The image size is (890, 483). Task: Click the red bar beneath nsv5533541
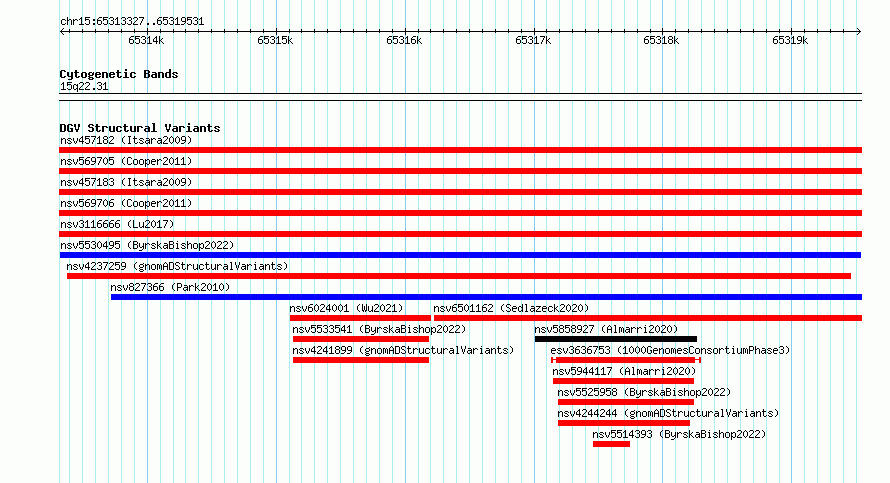(361, 339)
